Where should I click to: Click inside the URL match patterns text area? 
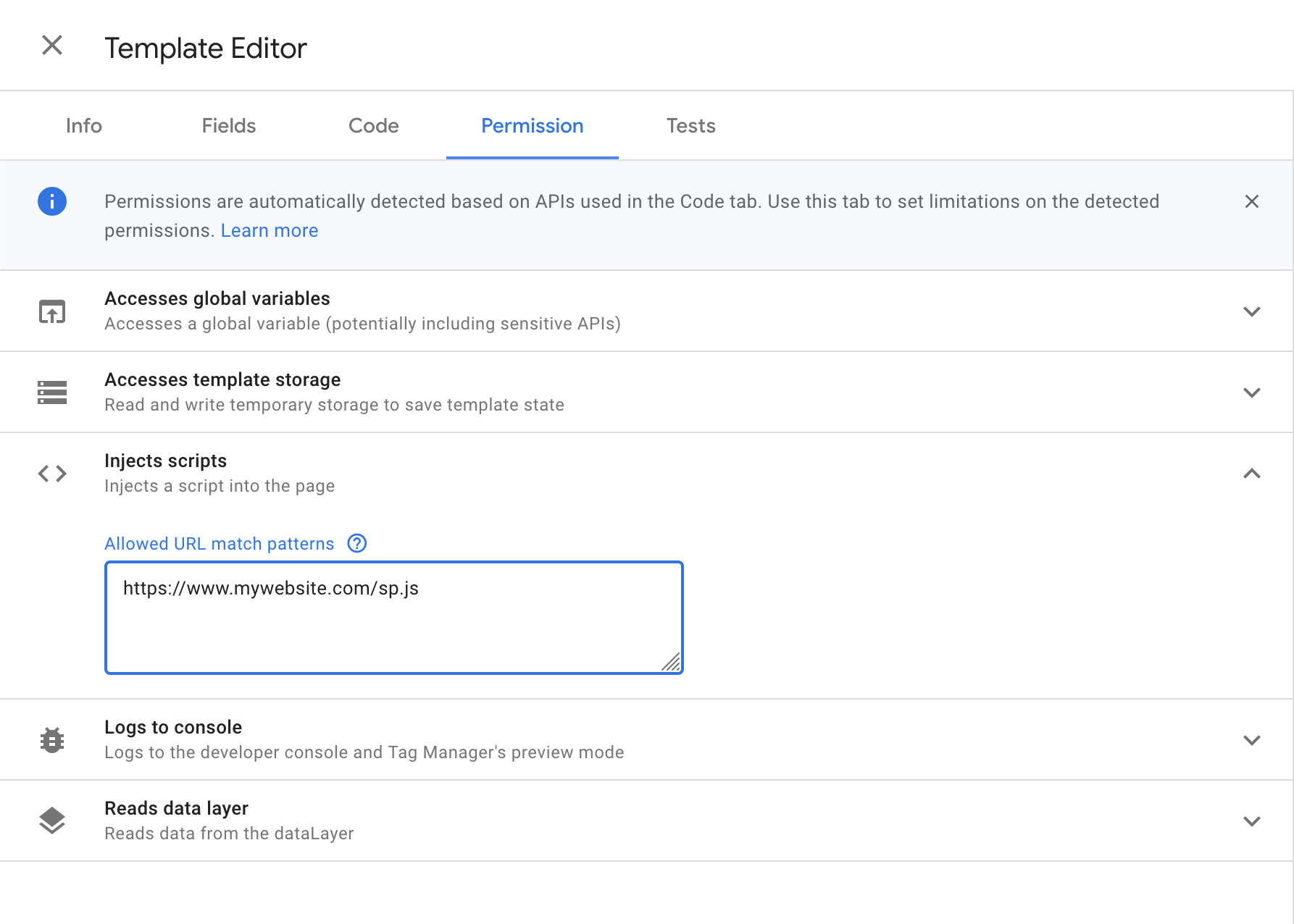coord(393,617)
